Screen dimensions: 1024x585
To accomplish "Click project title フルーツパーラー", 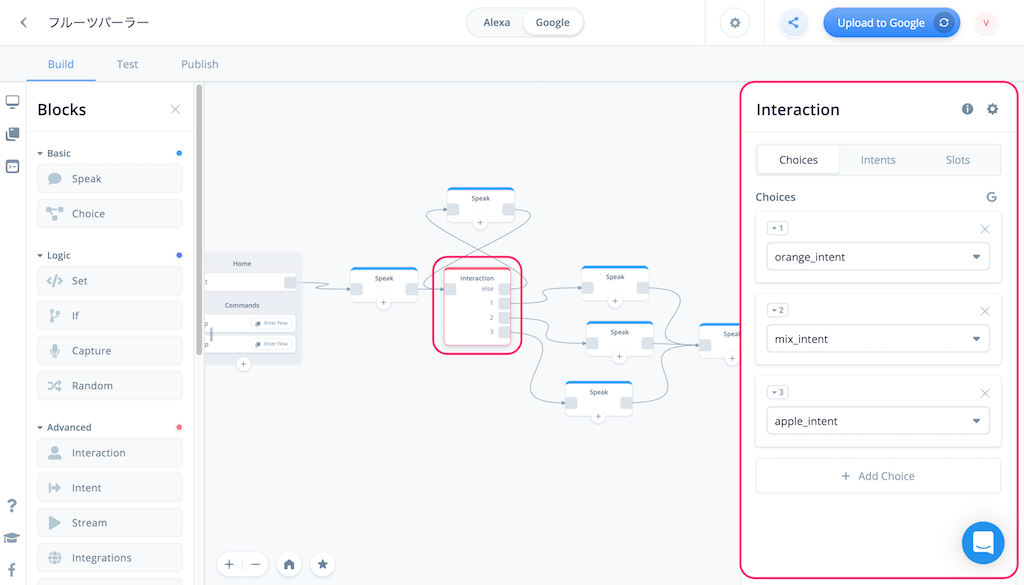I will [x=99, y=22].
